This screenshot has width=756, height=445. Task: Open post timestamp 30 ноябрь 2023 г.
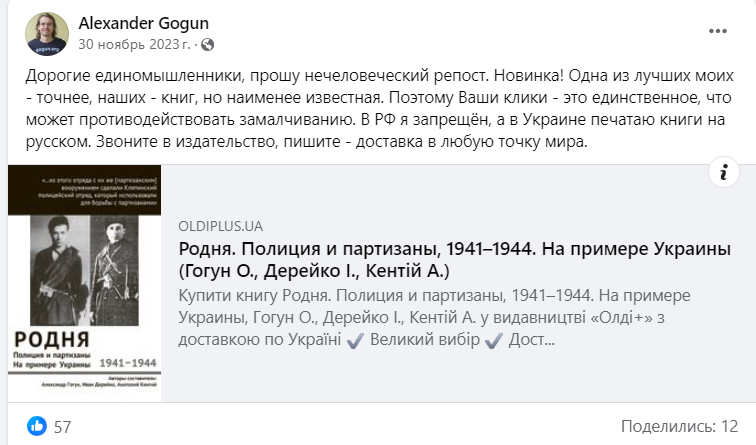click(135, 44)
